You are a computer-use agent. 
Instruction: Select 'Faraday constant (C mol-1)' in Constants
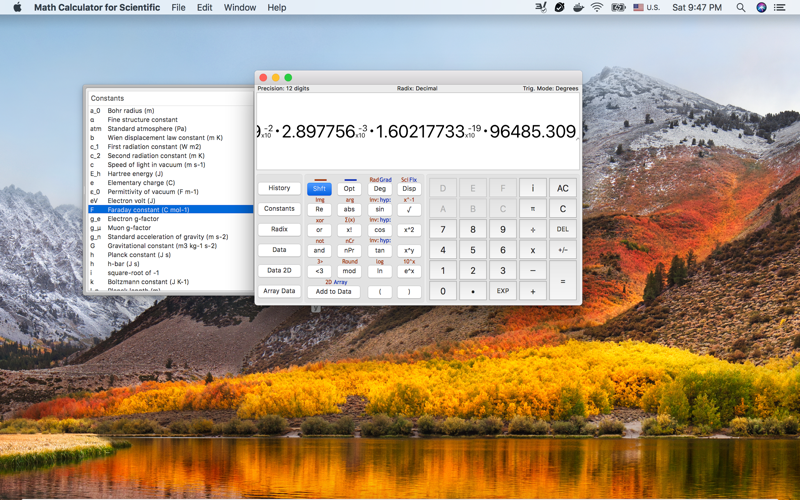click(170, 210)
